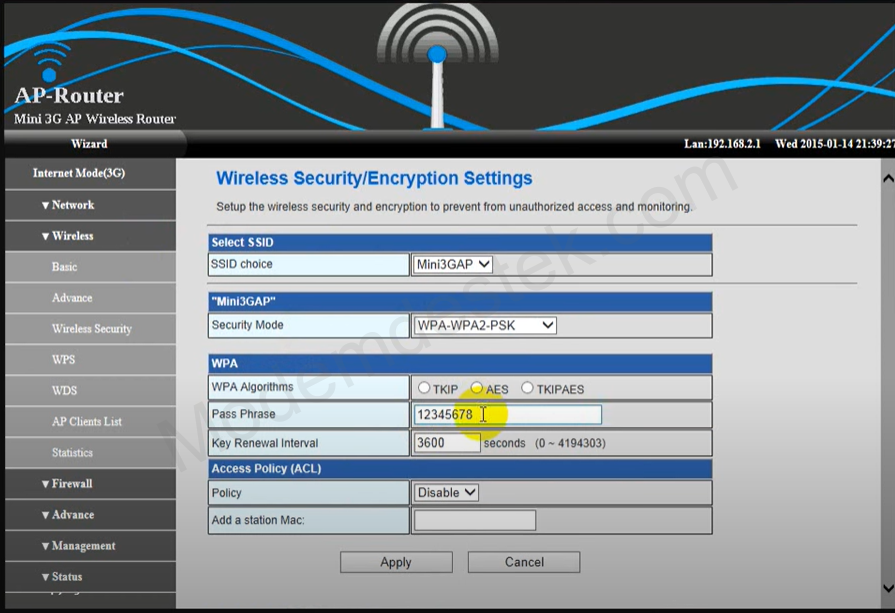Image resolution: width=895 pixels, height=613 pixels.
Task: Expand the Advance section below Firewall
Action: coord(67,515)
